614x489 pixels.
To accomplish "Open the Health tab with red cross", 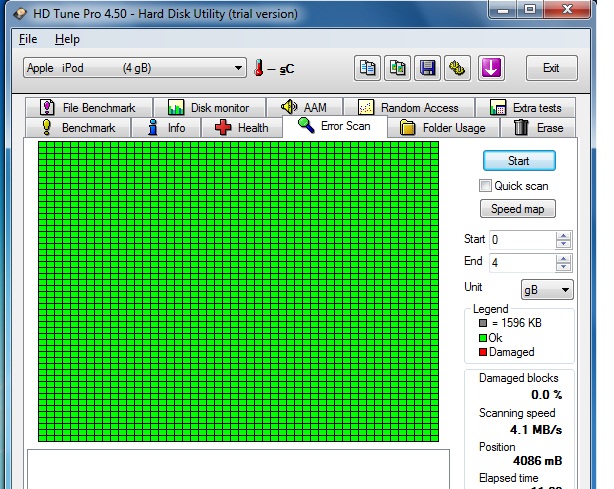I will point(241,128).
